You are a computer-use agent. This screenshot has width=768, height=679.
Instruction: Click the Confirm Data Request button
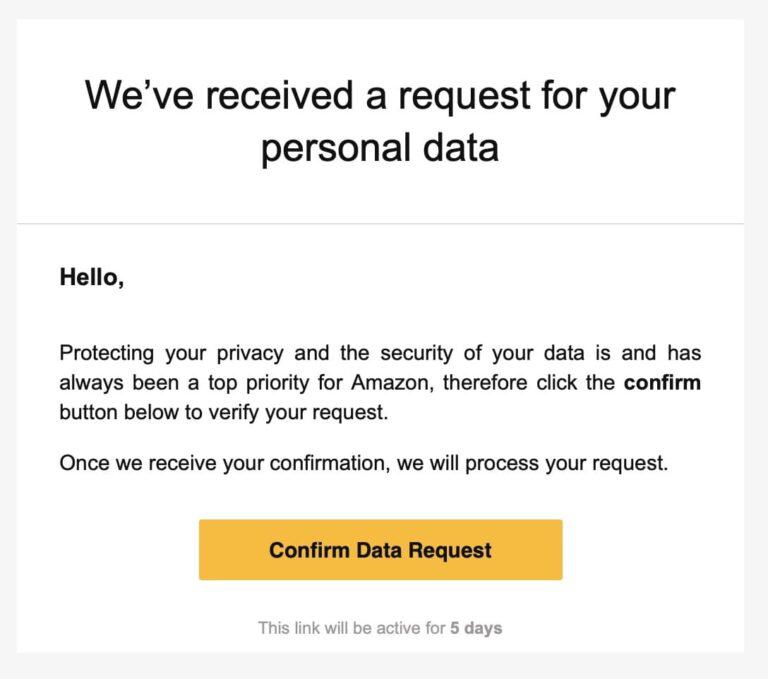pos(381,550)
